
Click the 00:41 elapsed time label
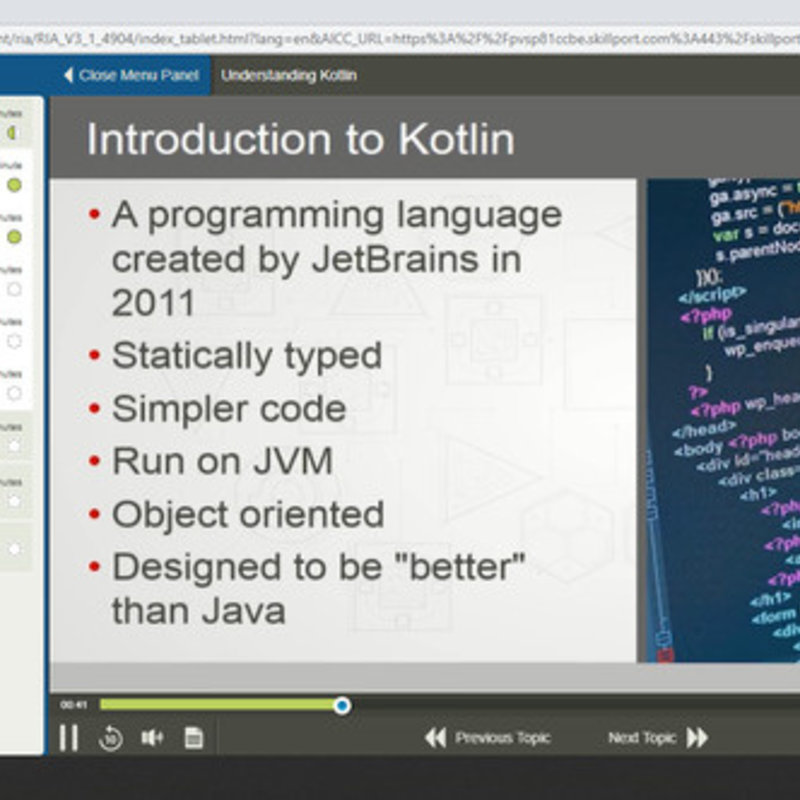click(73, 705)
